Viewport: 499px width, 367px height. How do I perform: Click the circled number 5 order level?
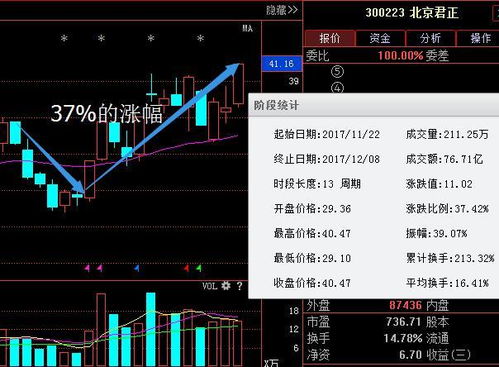[x=337, y=72]
